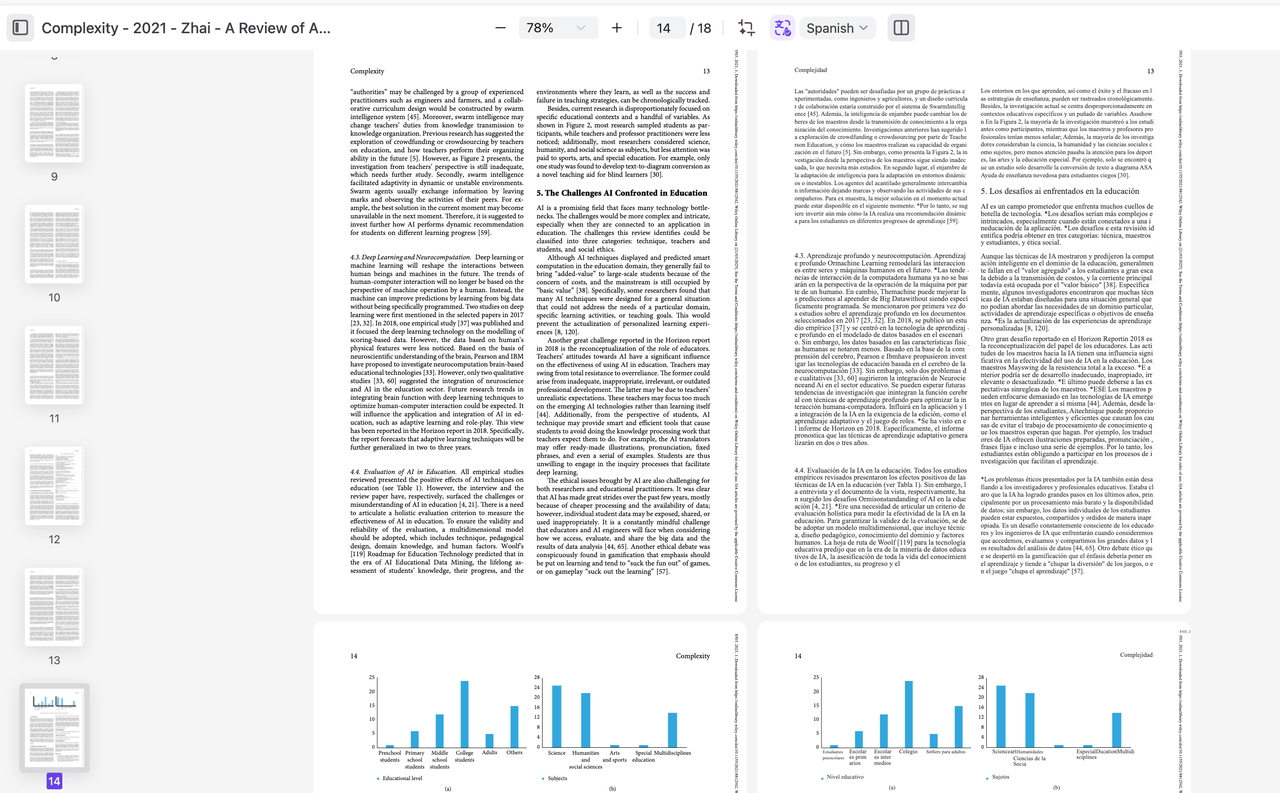Click the "Colegio" axis label in translated chart

click(908, 751)
